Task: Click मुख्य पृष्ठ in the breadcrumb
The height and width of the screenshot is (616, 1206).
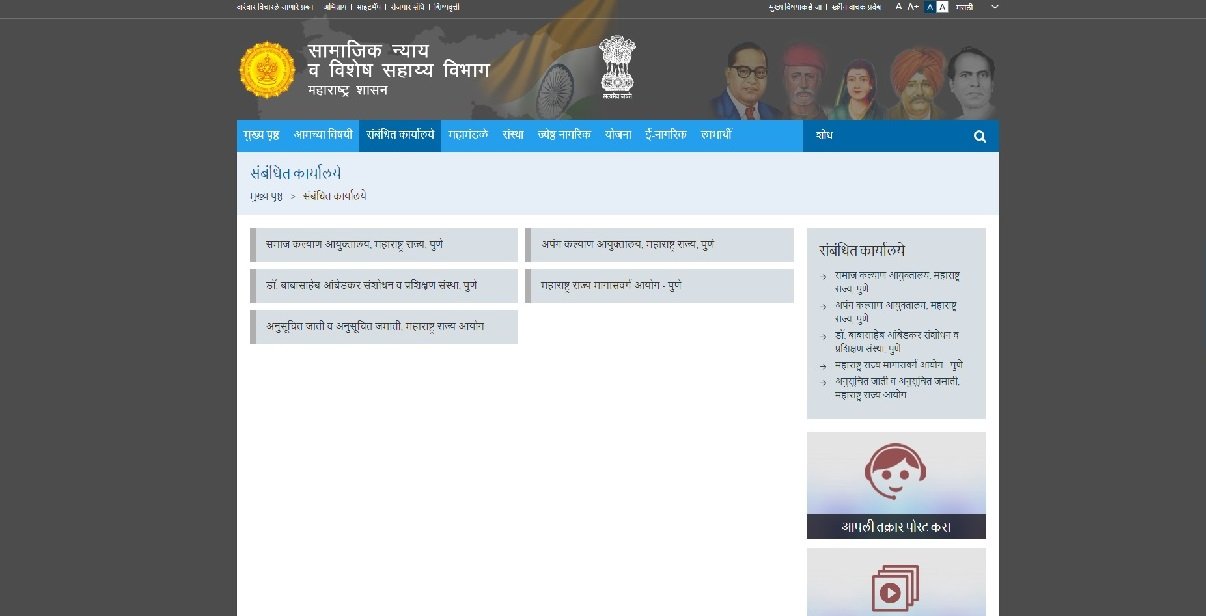Action: click(x=267, y=196)
